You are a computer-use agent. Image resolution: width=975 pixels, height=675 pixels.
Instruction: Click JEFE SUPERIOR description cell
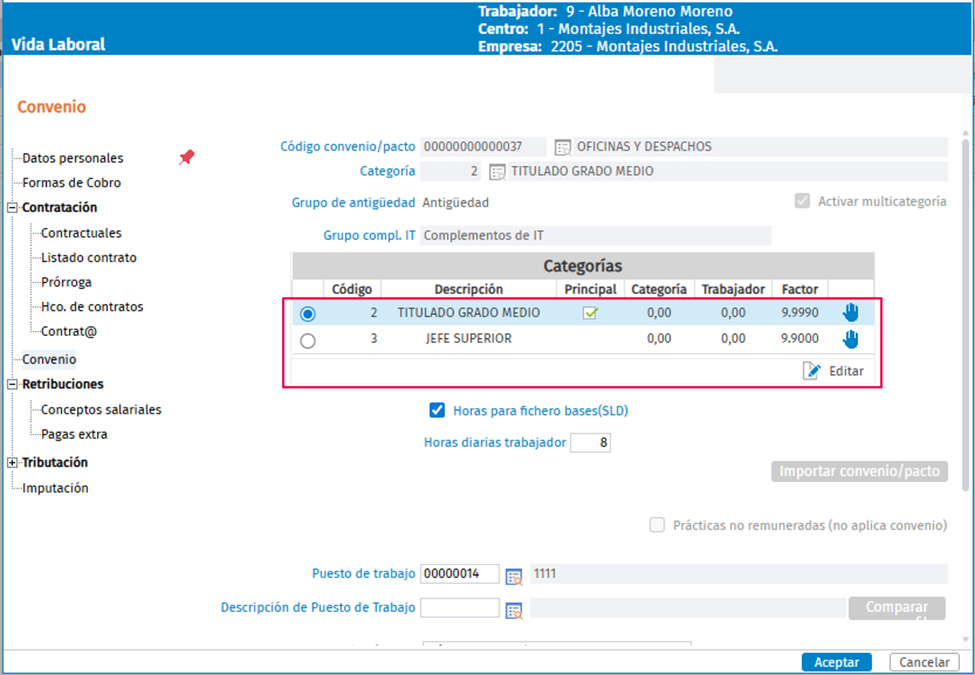coord(469,339)
